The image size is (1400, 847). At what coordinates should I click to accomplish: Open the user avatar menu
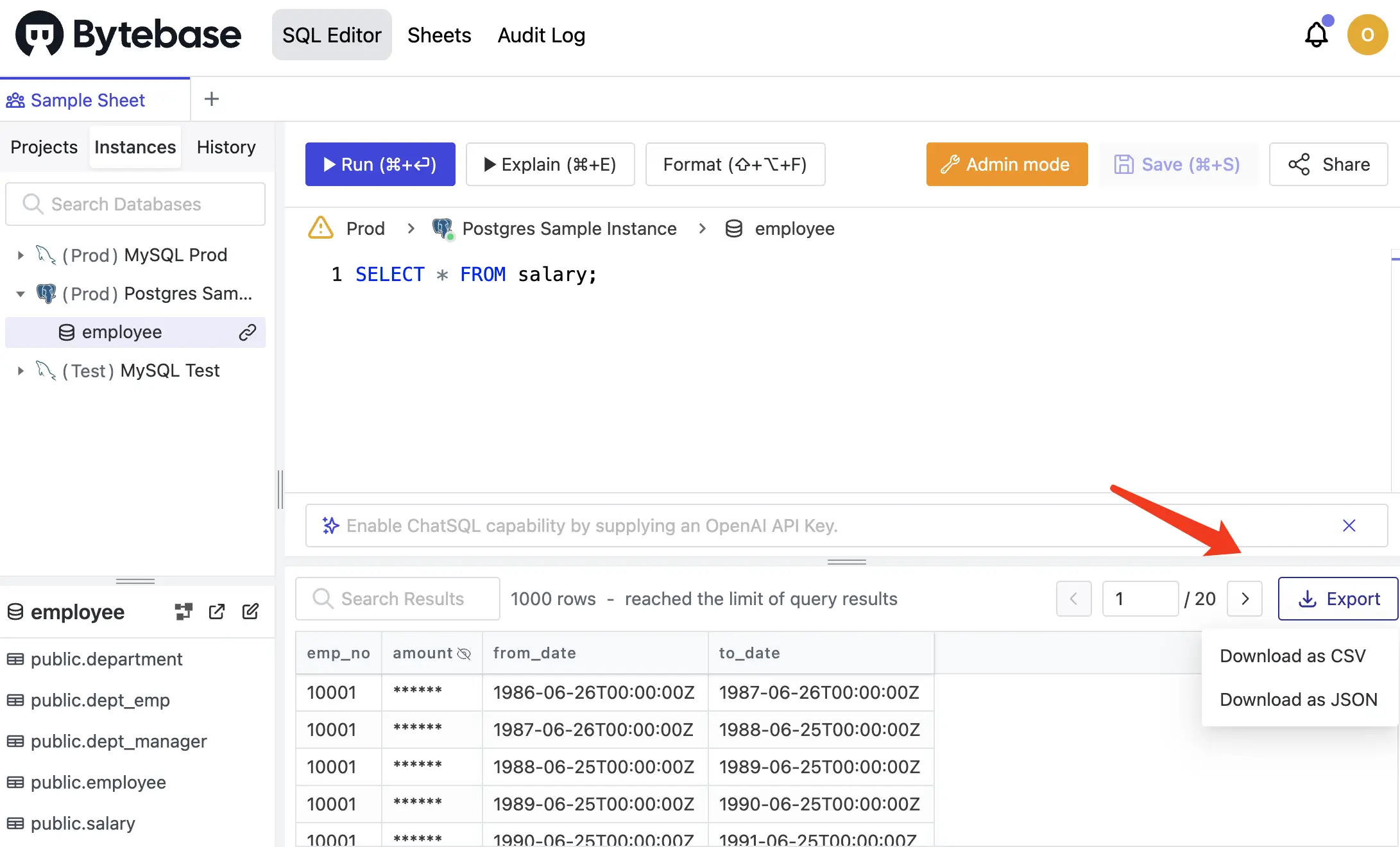pos(1367,35)
